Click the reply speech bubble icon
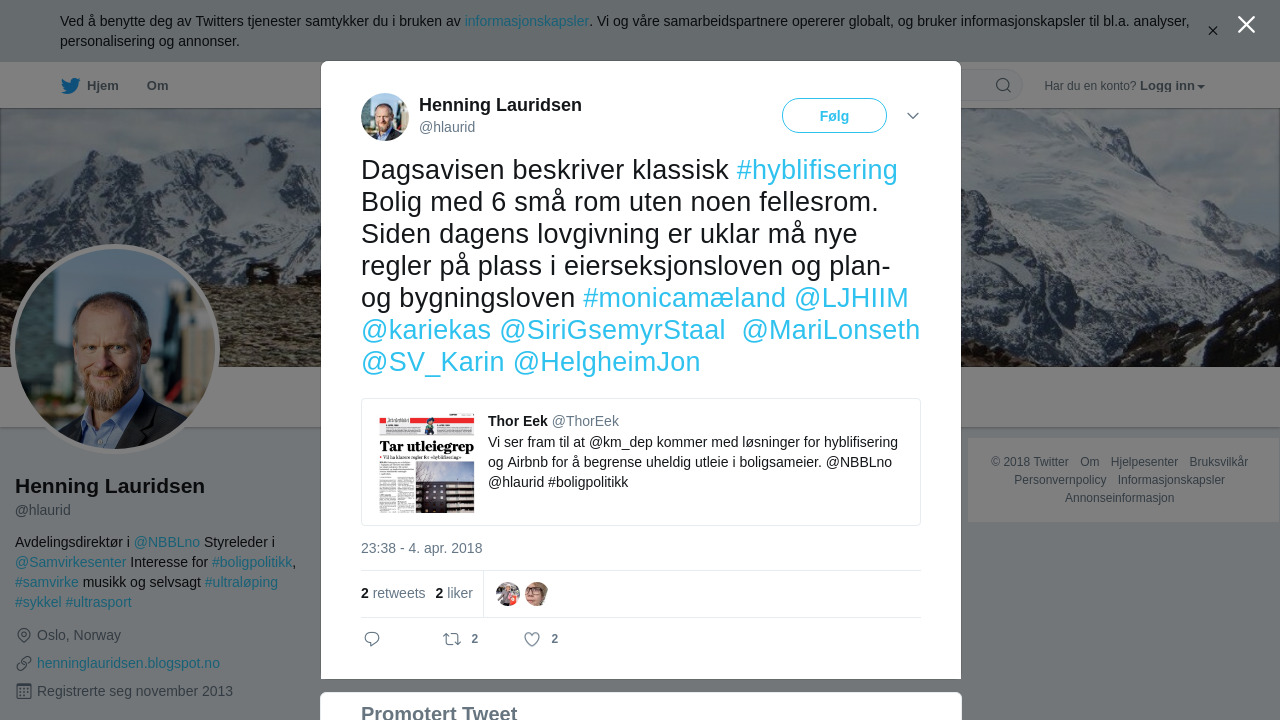The image size is (1280, 720). [x=372, y=639]
